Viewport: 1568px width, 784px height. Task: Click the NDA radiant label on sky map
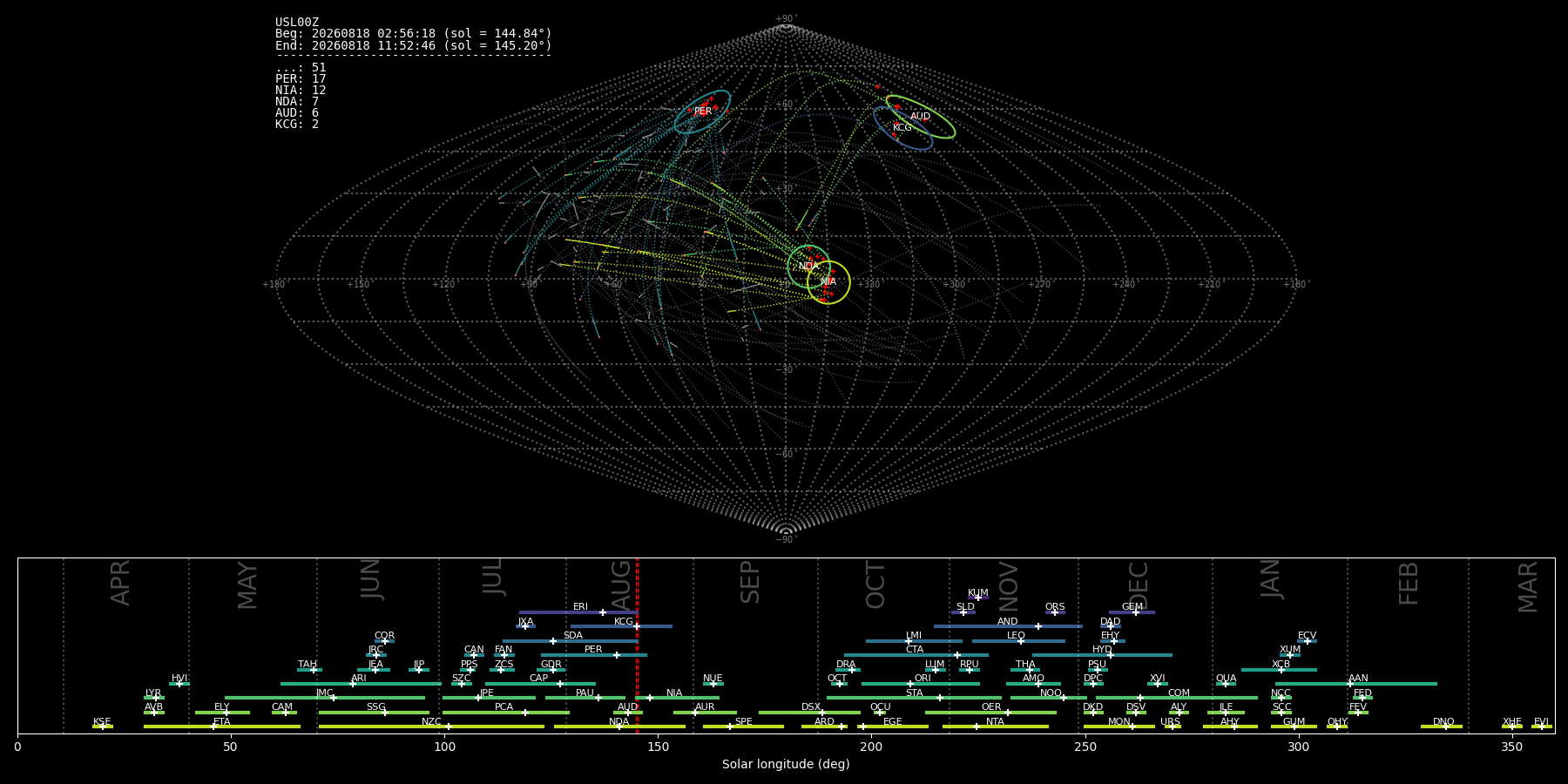coord(808,267)
